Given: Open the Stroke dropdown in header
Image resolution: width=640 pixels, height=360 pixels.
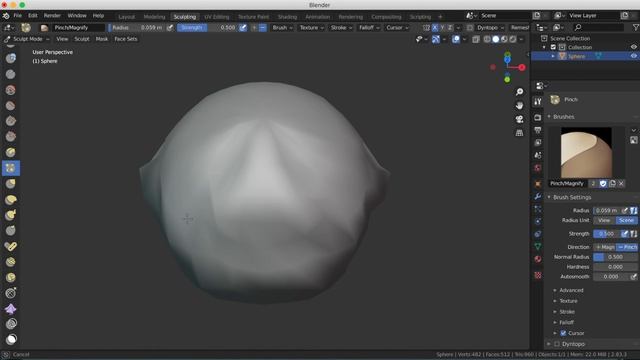Looking at the screenshot, I should pyautogui.click(x=341, y=28).
